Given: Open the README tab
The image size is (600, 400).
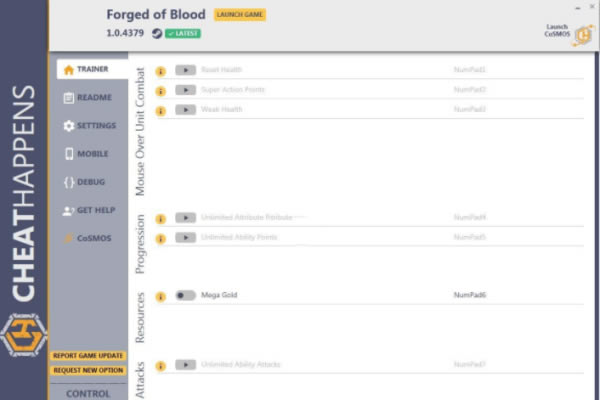Looking at the screenshot, I should click(88, 98).
